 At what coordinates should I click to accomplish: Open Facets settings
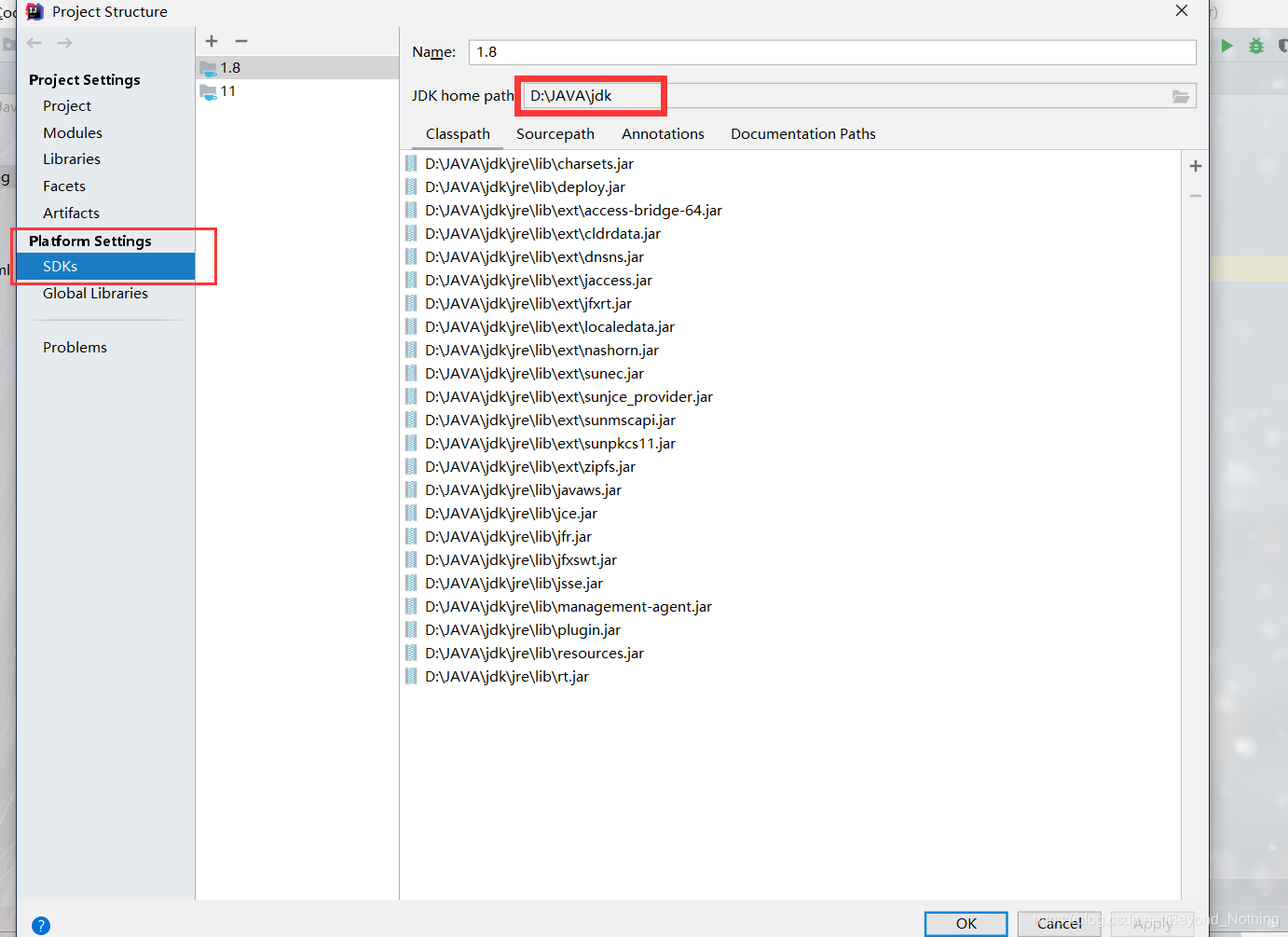tap(64, 186)
